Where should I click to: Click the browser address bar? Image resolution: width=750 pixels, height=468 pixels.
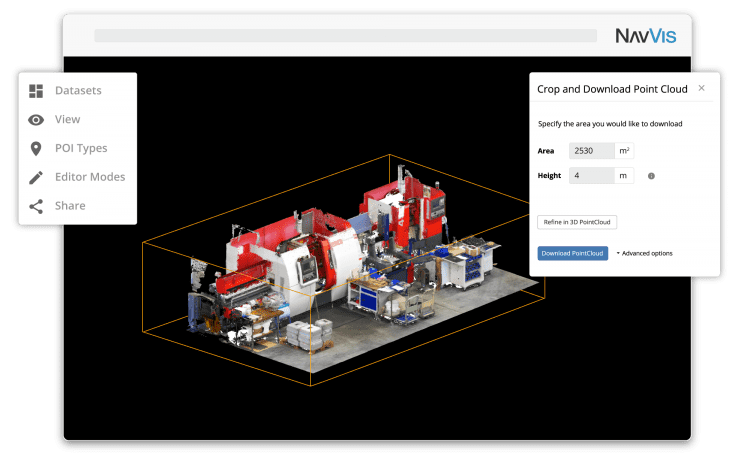click(345, 36)
